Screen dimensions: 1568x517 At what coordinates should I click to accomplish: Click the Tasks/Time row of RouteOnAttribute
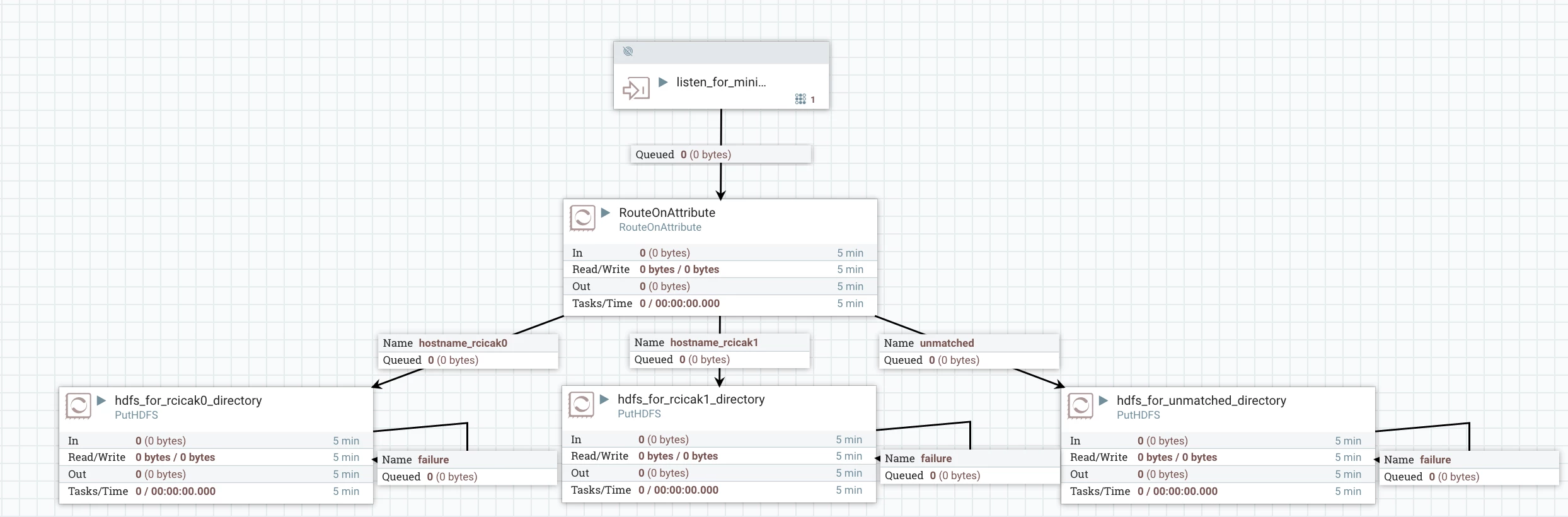(x=720, y=303)
